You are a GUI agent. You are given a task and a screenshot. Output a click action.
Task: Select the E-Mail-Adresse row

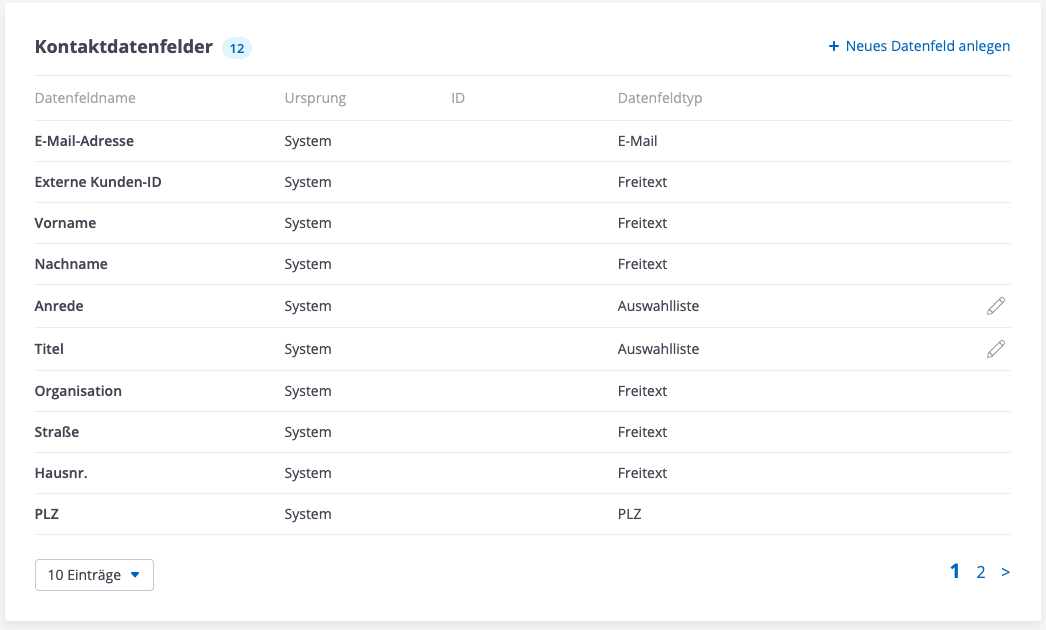84,141
